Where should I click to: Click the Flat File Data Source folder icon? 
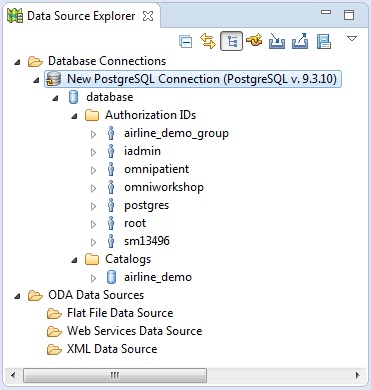pos(54,313)
